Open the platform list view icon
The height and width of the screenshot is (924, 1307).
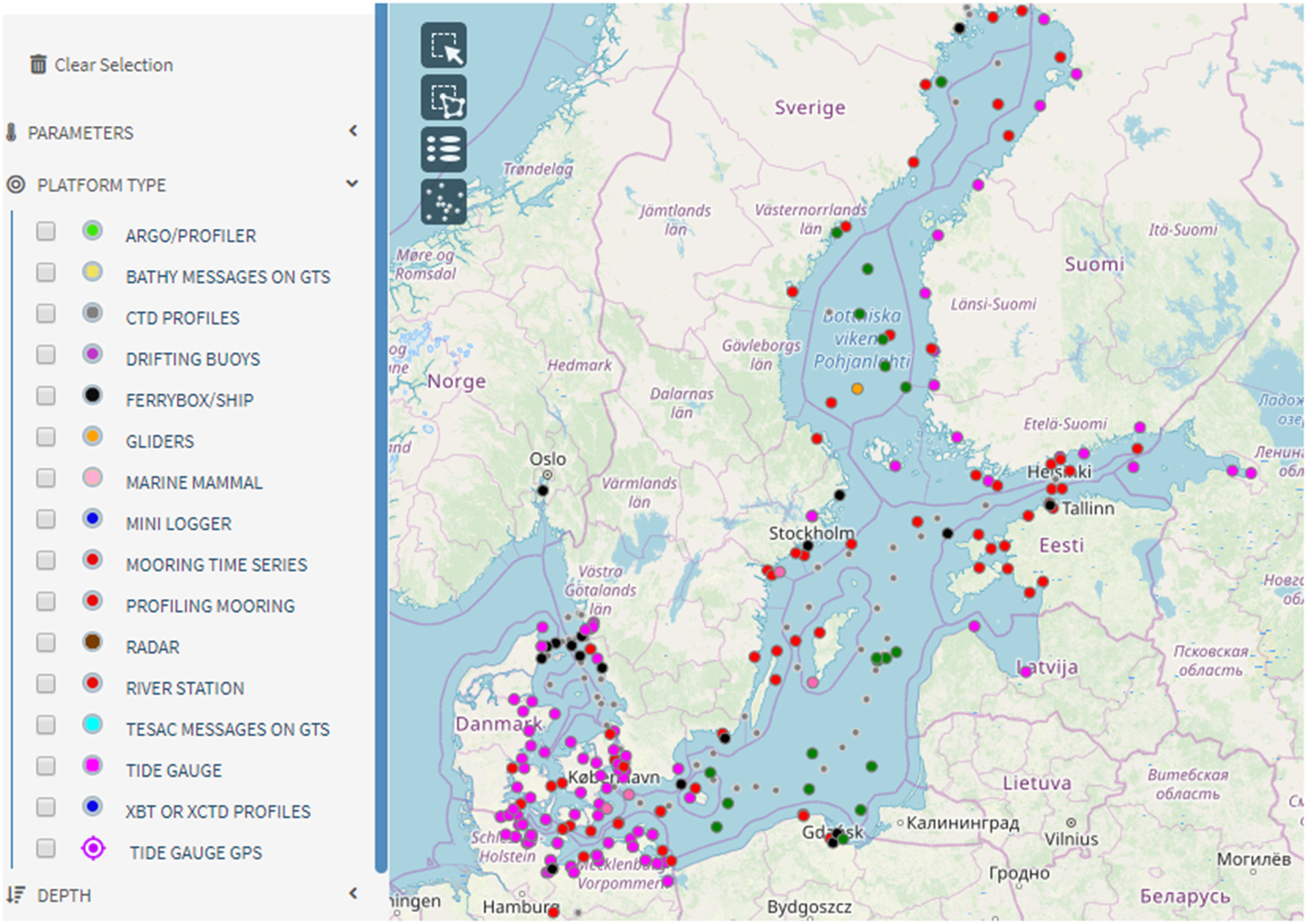pyautogui.click(x=444, y=150)
